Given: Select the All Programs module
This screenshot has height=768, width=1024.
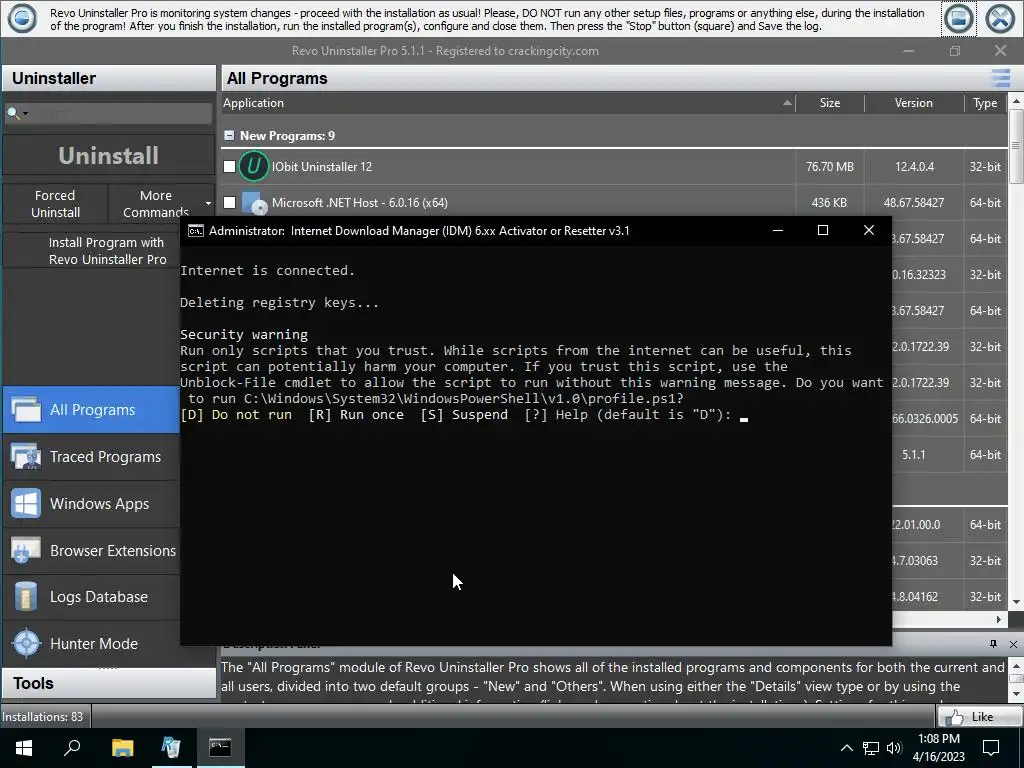Looking at the screenshot, I should (x=91, y=409).
